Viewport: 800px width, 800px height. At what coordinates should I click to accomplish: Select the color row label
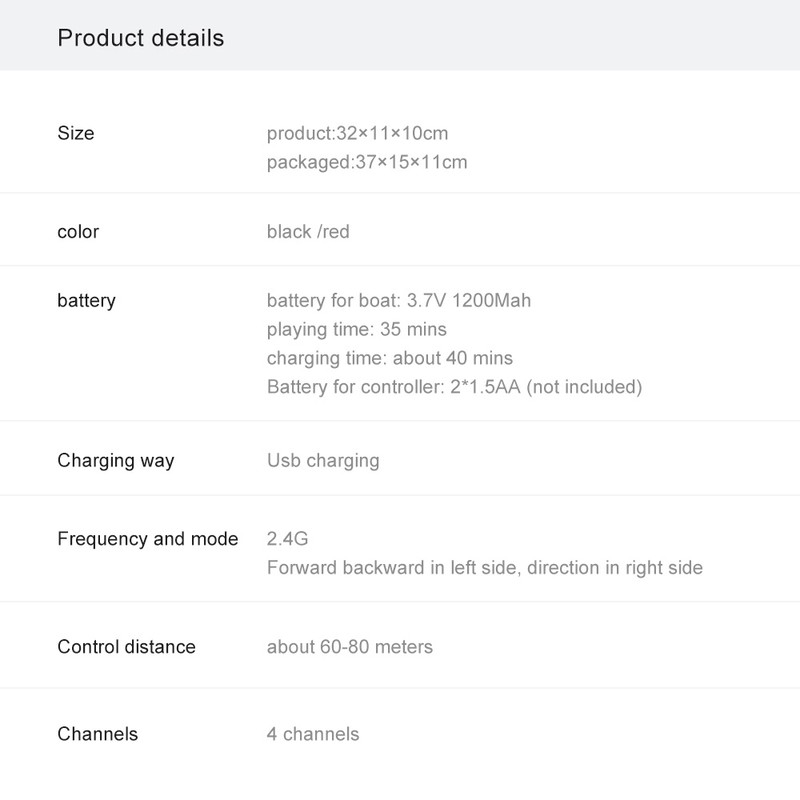[78, 232]
